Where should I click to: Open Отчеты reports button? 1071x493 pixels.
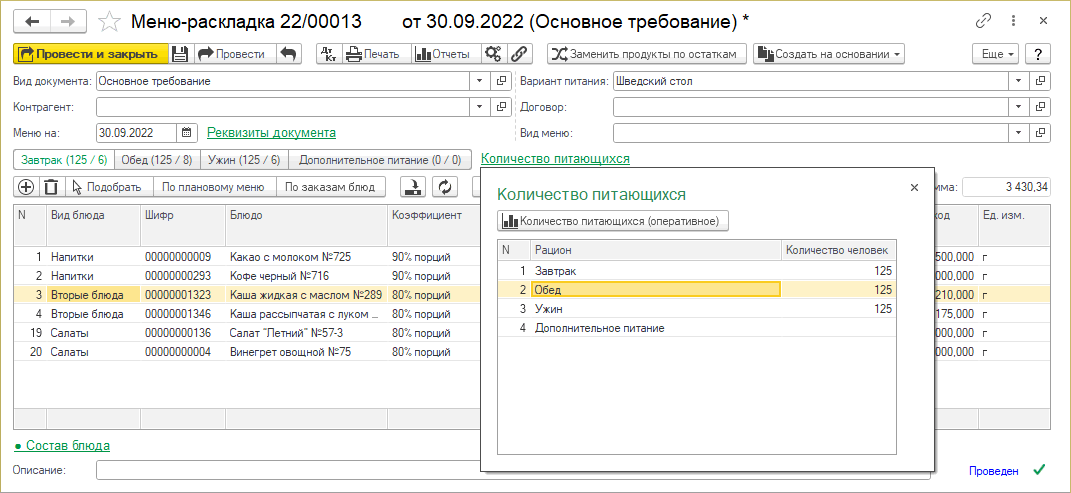point(445,53)
